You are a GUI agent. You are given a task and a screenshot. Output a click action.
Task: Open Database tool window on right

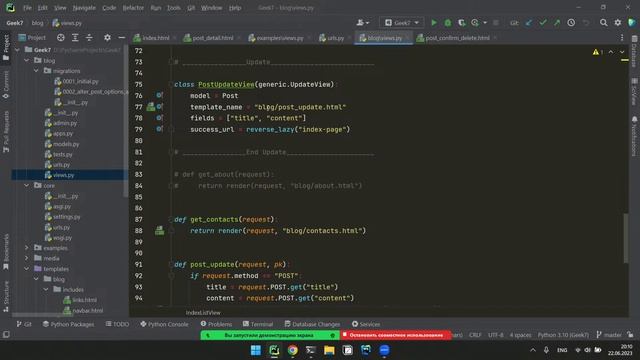coord(634,52)
